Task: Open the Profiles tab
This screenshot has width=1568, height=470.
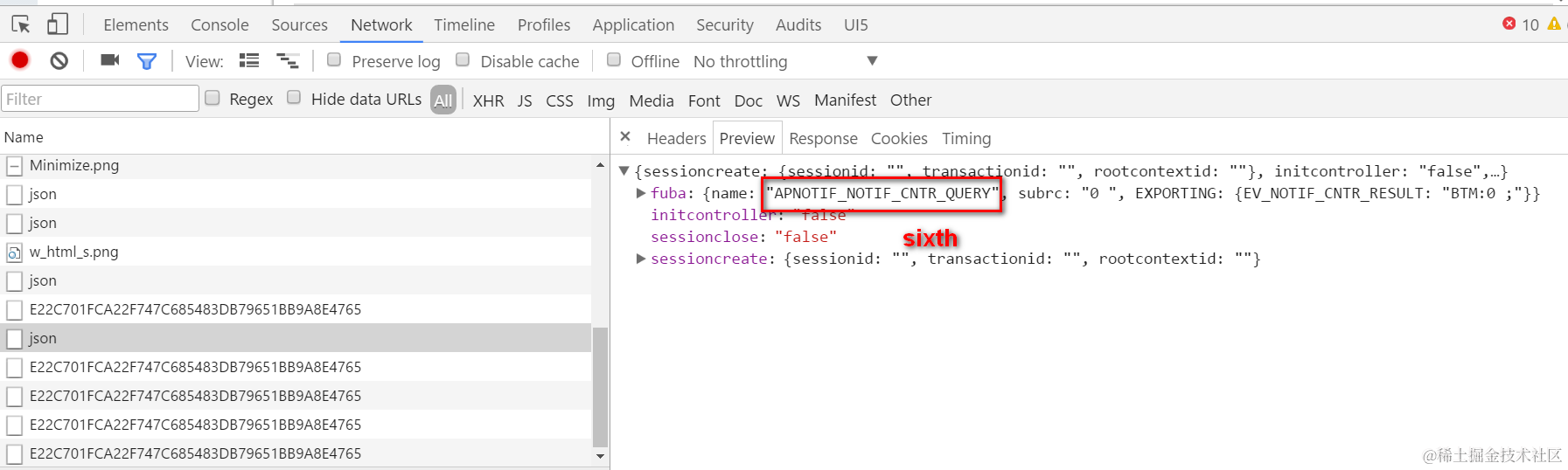Action: tap(544, 25)
